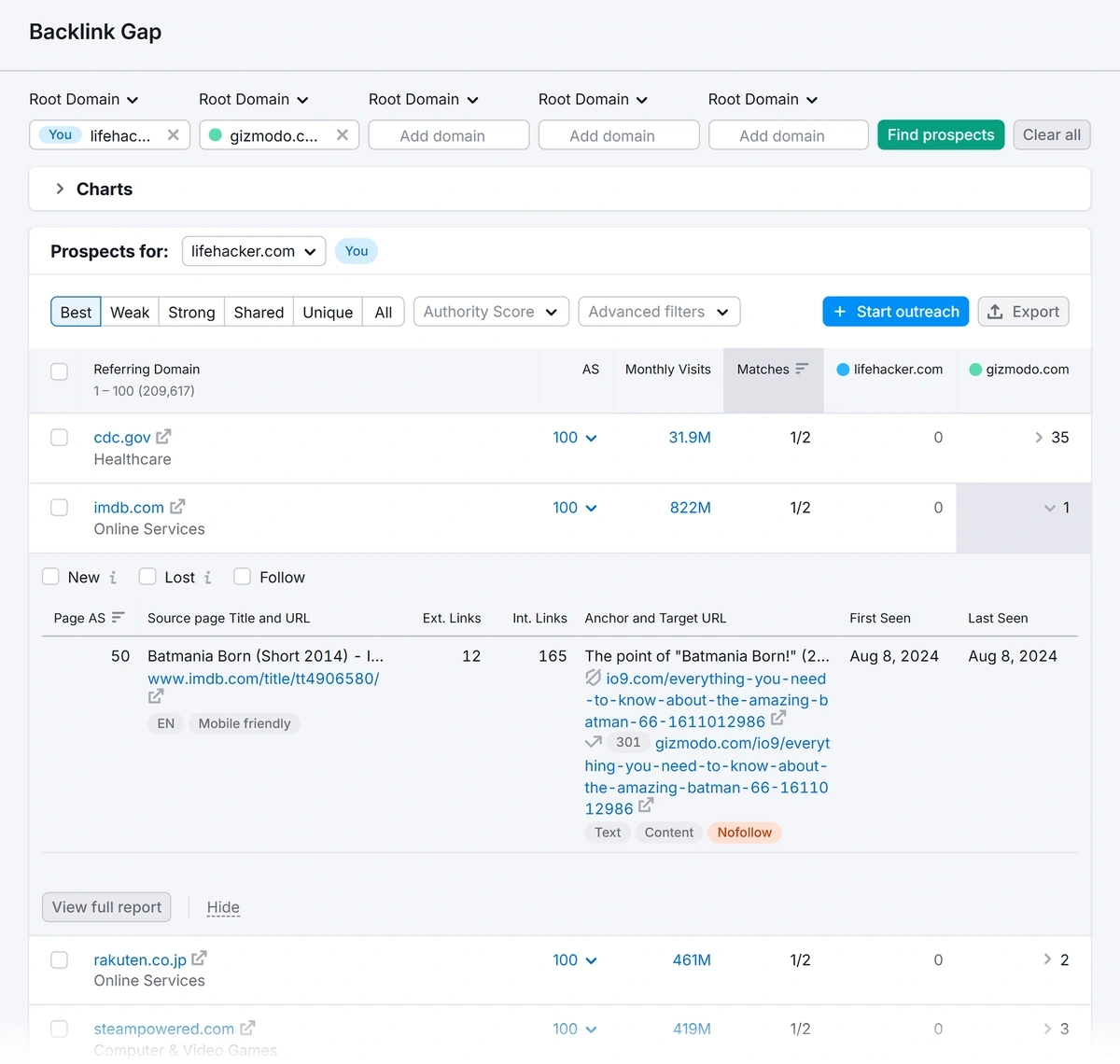Open external icon under imdb source URL
This screenshot has height=1064, width=1120.
point(156,696)
